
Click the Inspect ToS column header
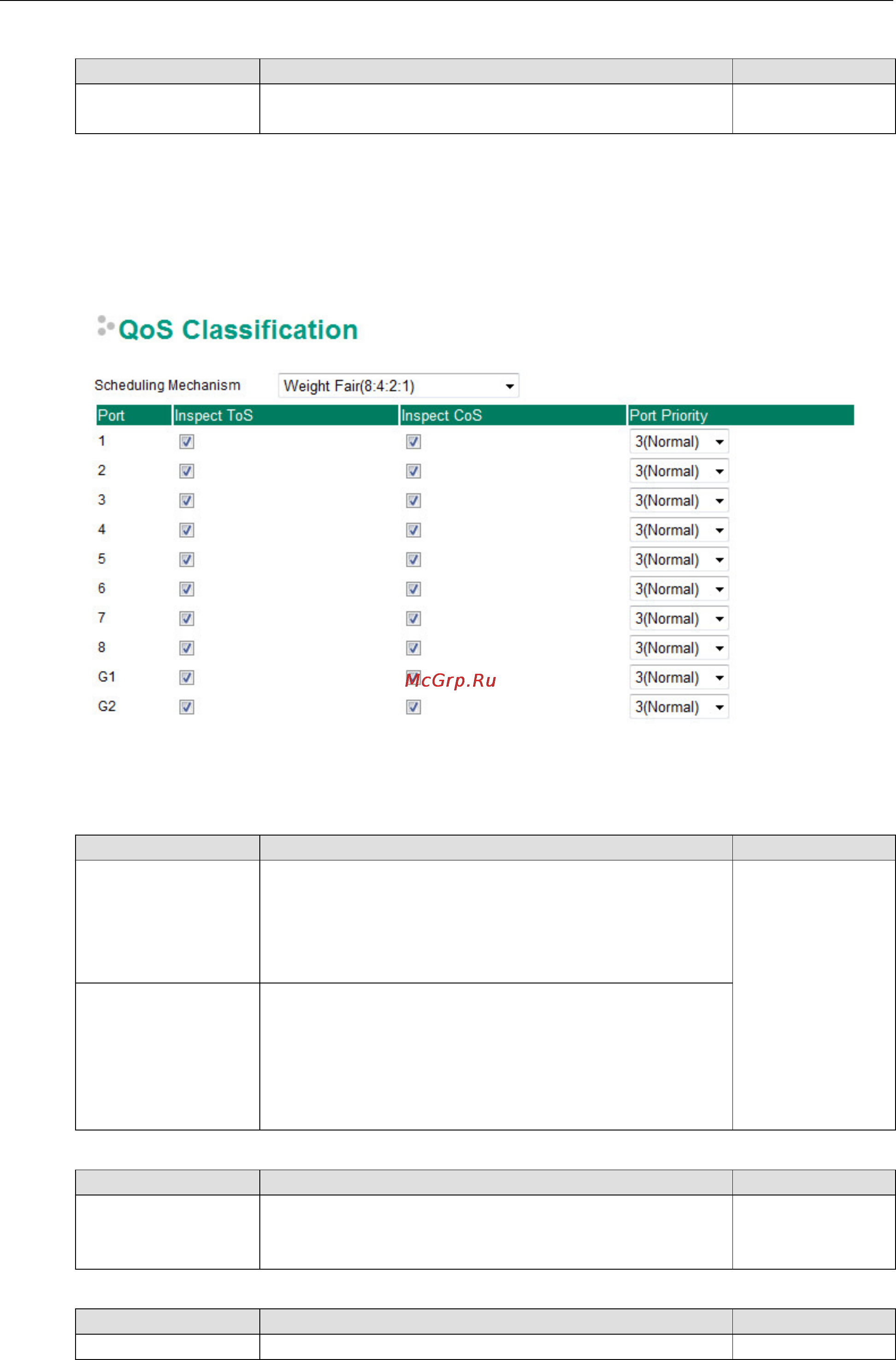tap(285, 416)
